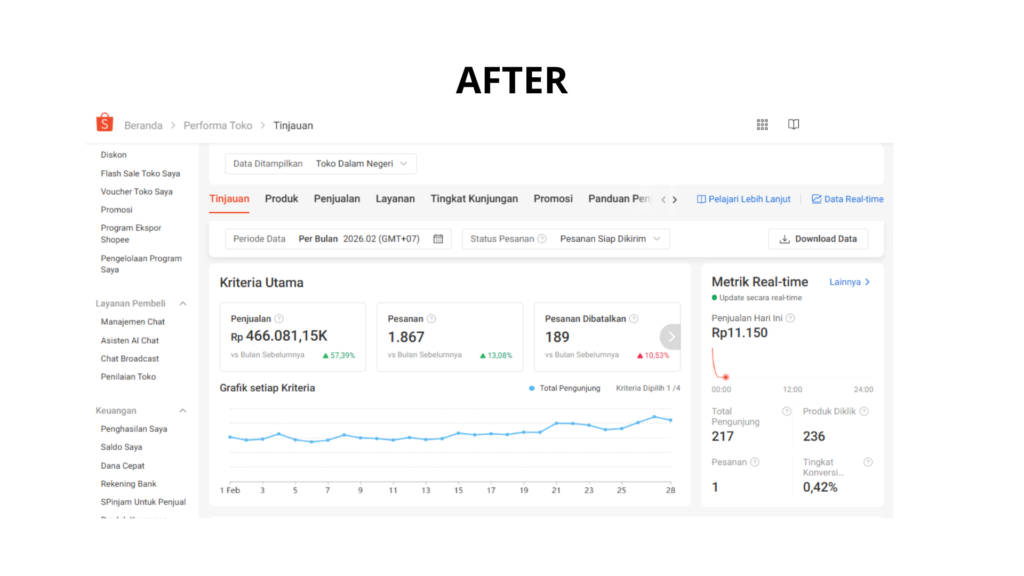
Task: Open the apps grid menu icon
Action: [x=762, y=125]
